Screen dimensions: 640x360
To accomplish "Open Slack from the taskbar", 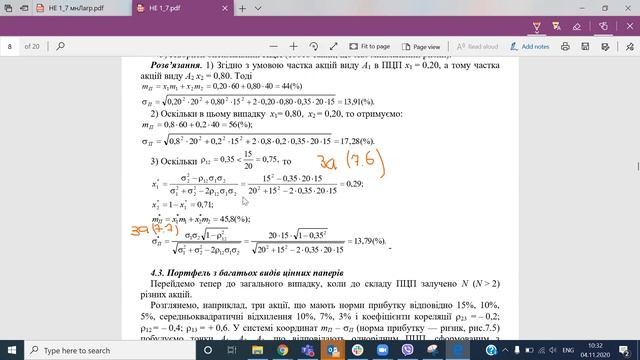I will click(x=358, y=350).
